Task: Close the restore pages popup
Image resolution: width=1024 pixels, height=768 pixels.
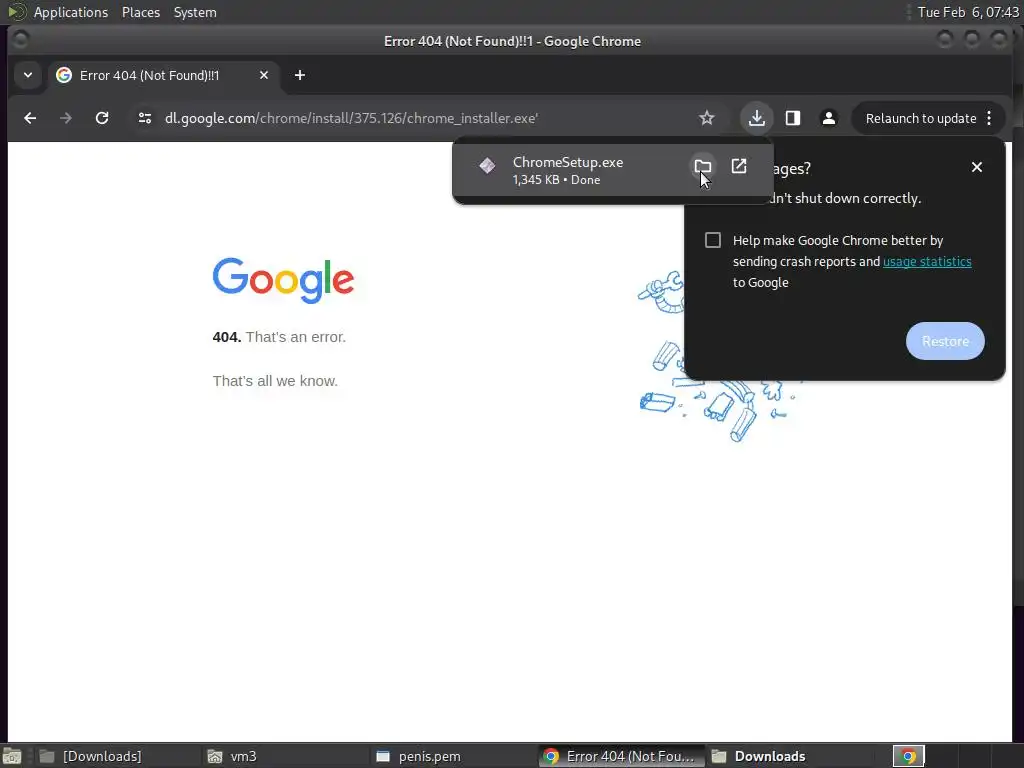Action: tap(977, 167)
